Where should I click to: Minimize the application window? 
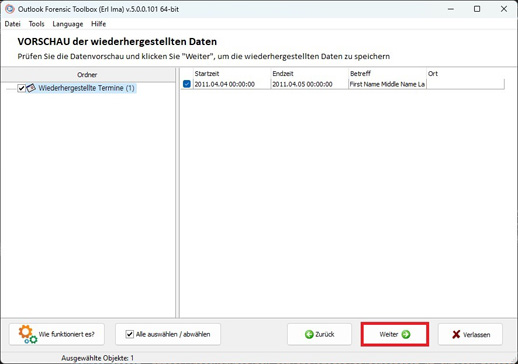point(451,9)
